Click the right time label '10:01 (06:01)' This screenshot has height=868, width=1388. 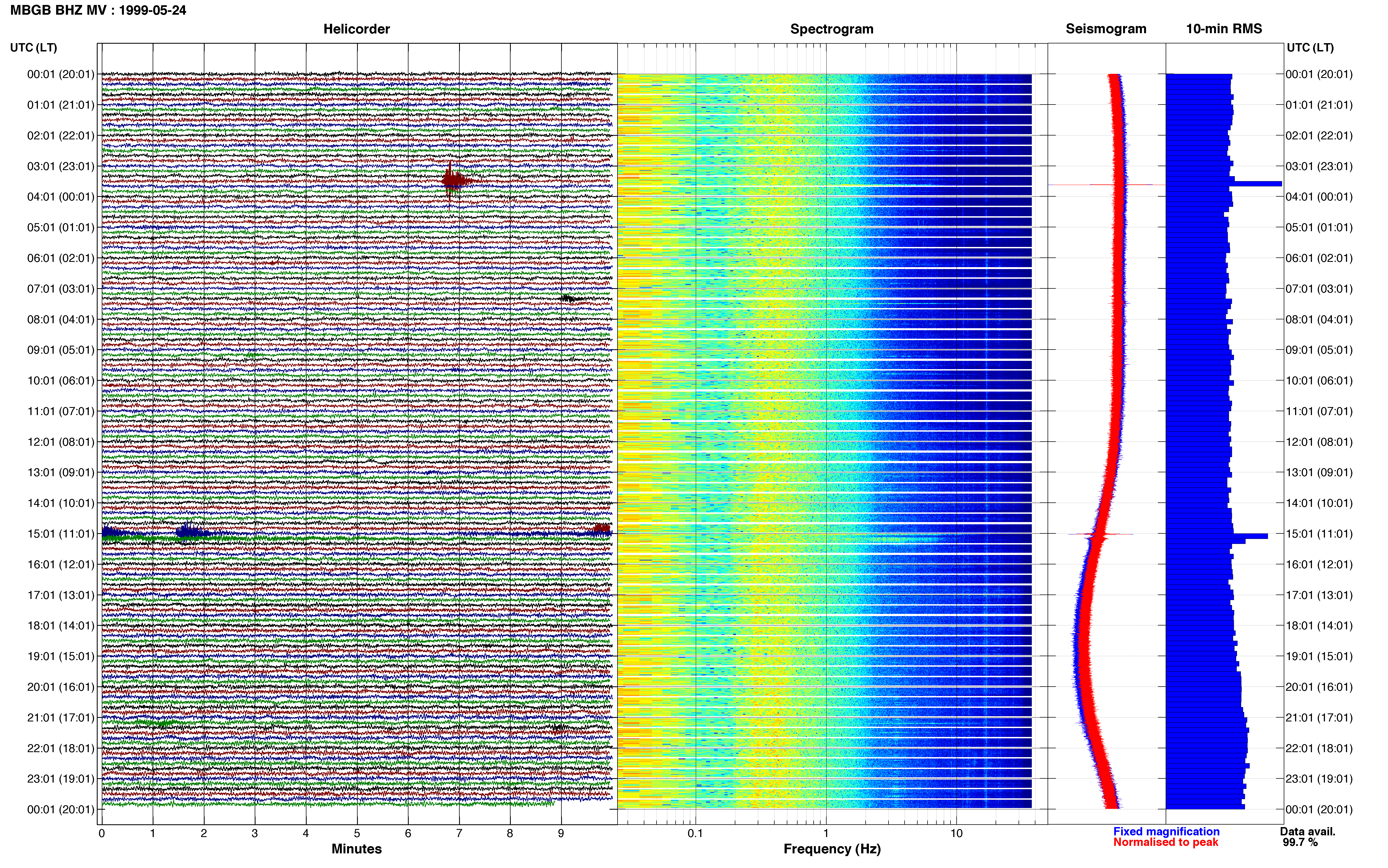tap(1319, 380)
